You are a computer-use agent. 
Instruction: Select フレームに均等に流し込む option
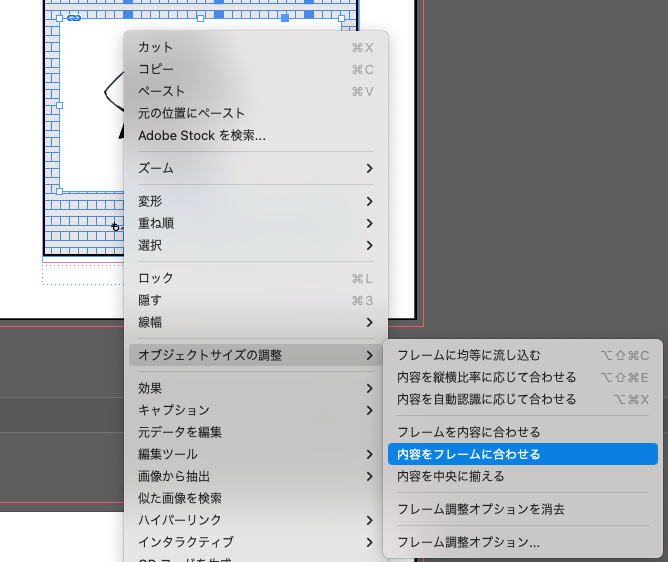(x=523, y=355)
